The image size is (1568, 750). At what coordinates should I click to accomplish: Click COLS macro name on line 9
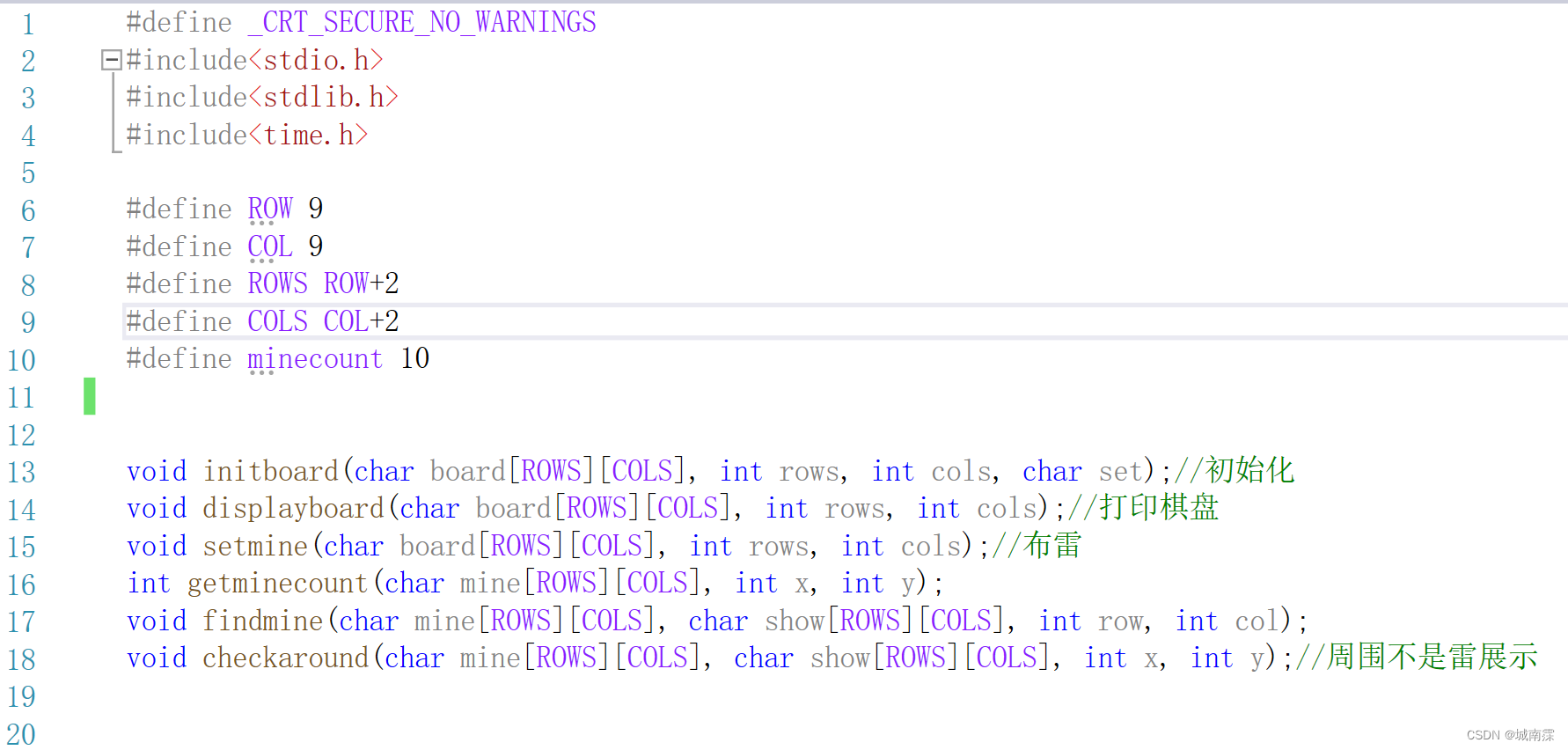278,321
